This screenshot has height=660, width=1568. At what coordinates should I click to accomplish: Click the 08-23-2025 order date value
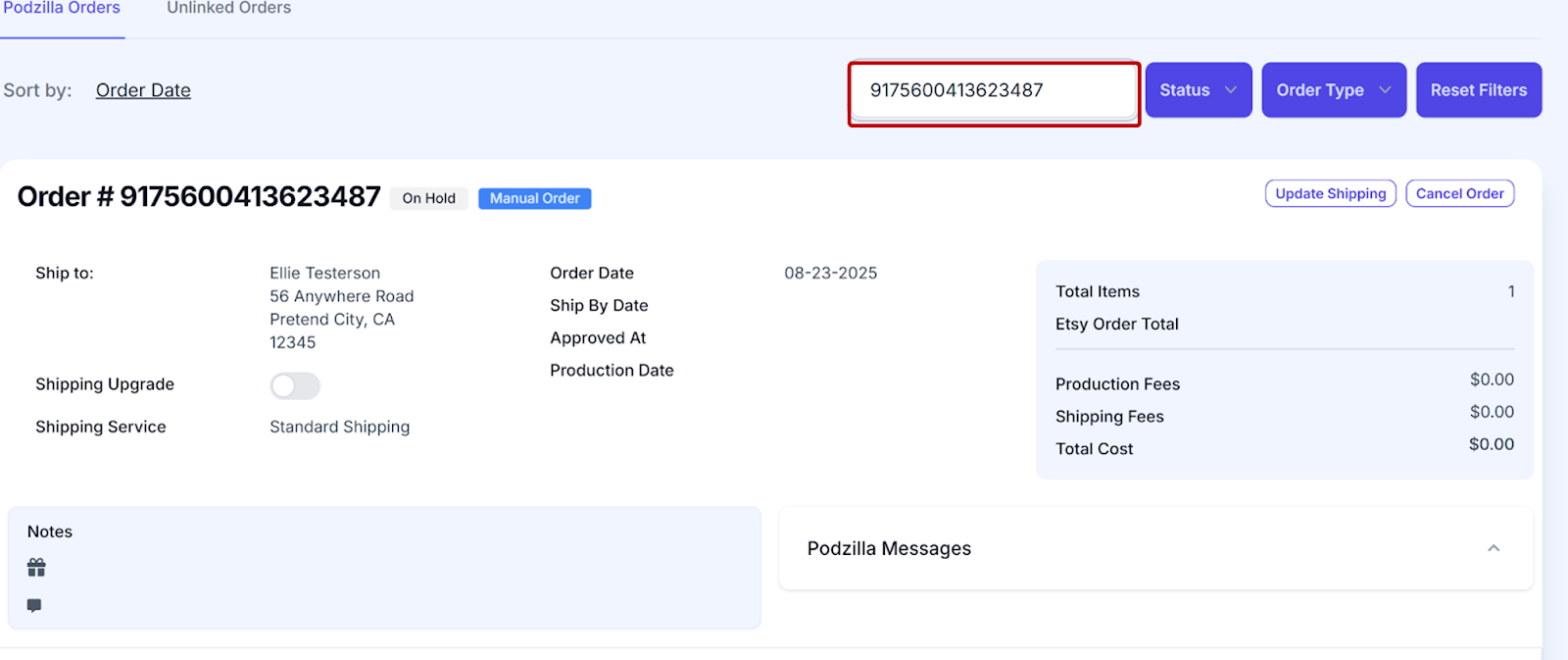point(830,273)
